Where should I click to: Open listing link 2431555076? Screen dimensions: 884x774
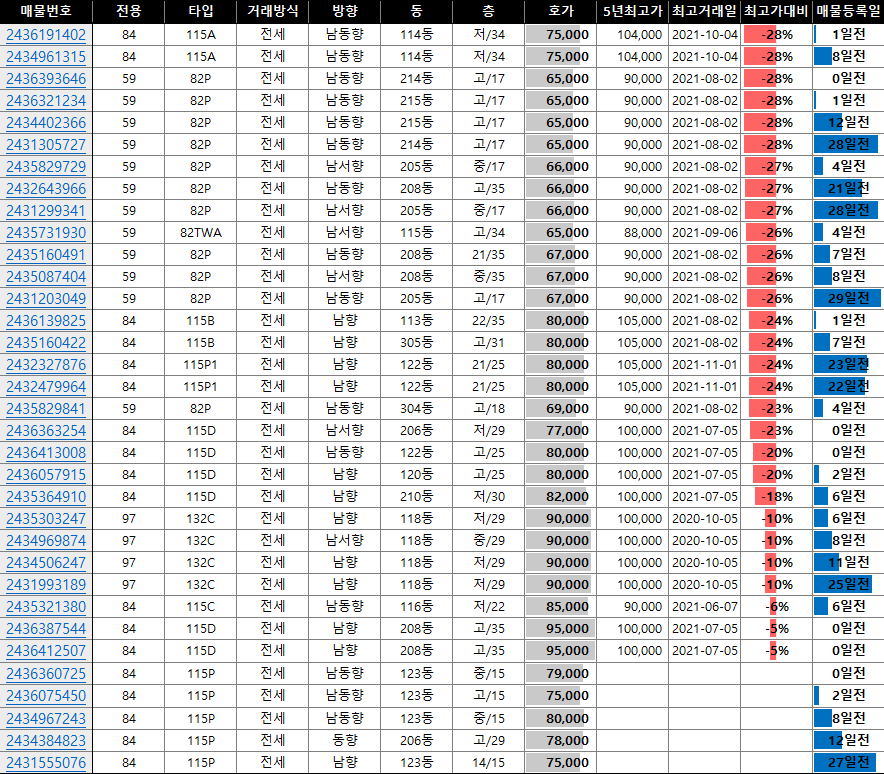tap(46, 763)
